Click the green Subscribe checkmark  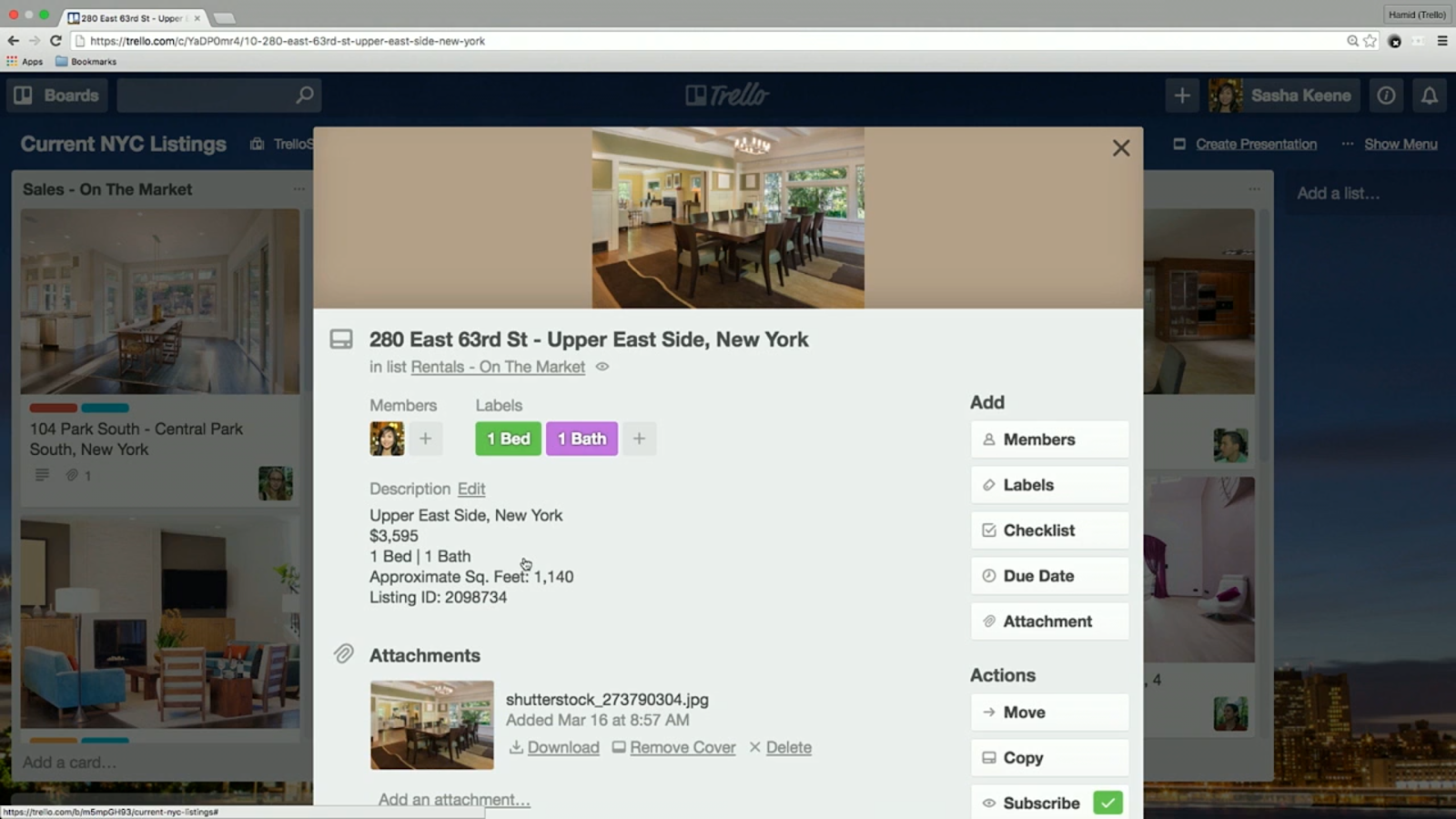[1107, 803]
